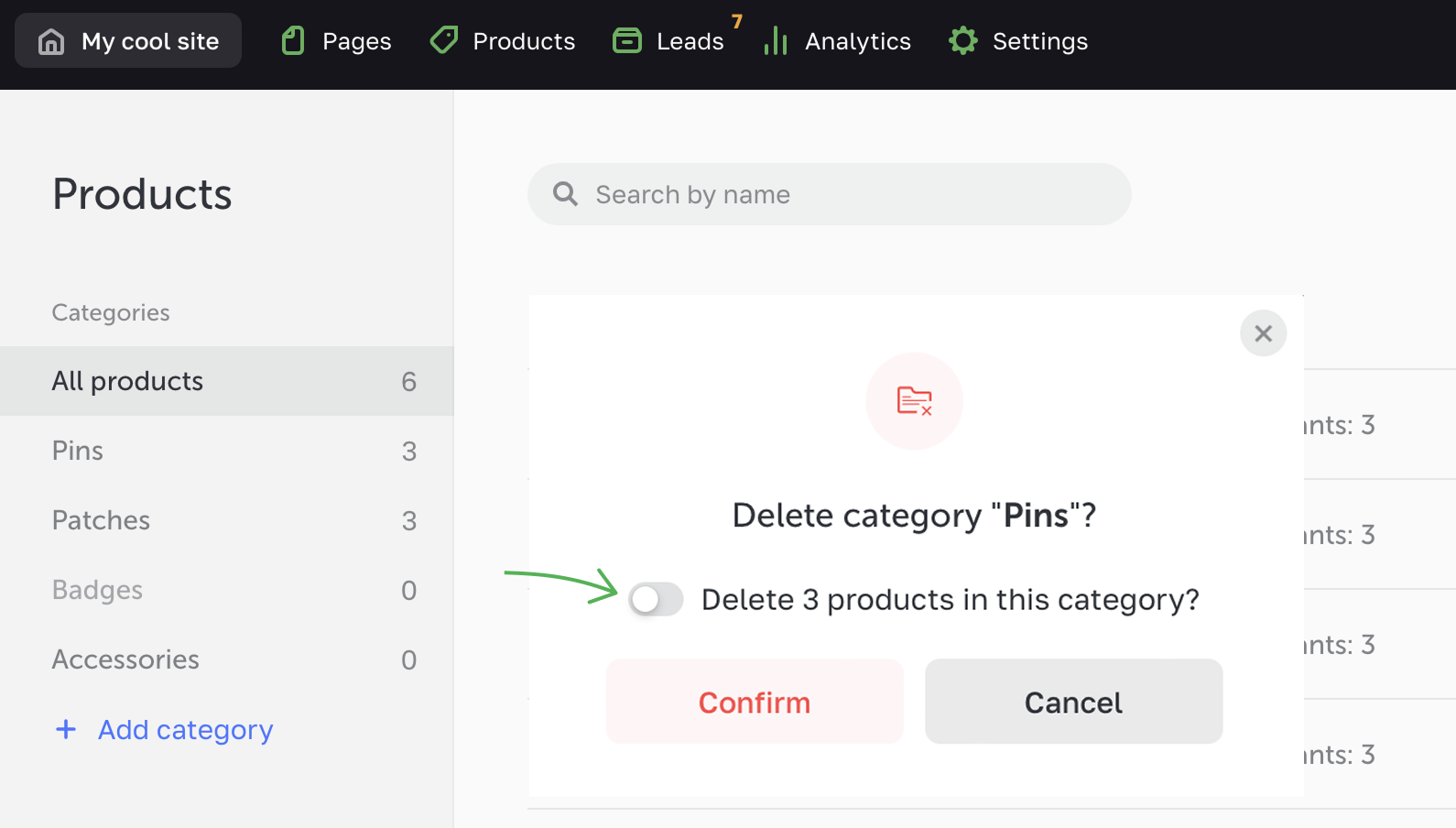Select the Patches category
Viewport: 1456px width, 828px height.
[101, 520]
